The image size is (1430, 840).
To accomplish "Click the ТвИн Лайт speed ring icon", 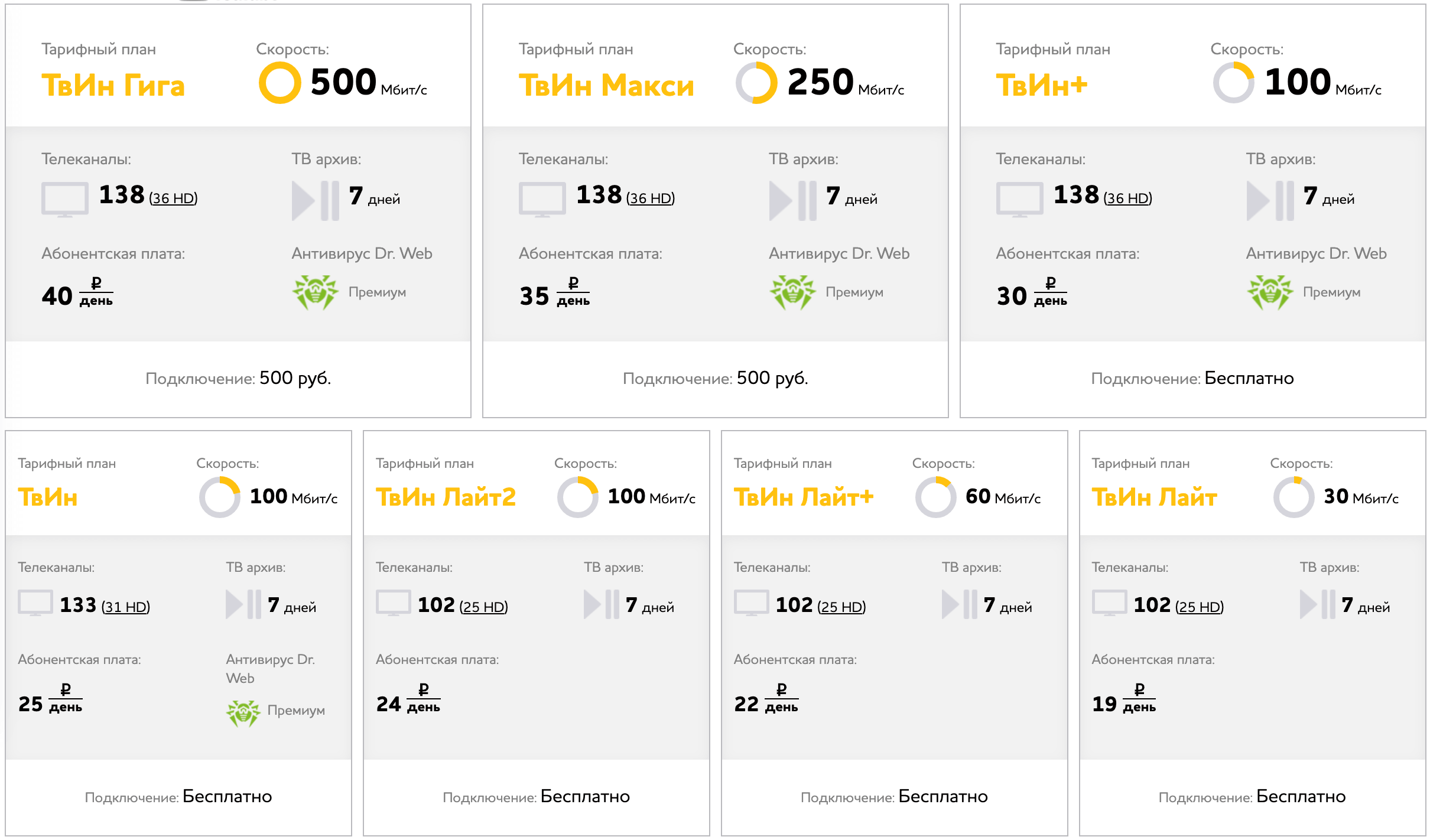I will pos(1293,497).
